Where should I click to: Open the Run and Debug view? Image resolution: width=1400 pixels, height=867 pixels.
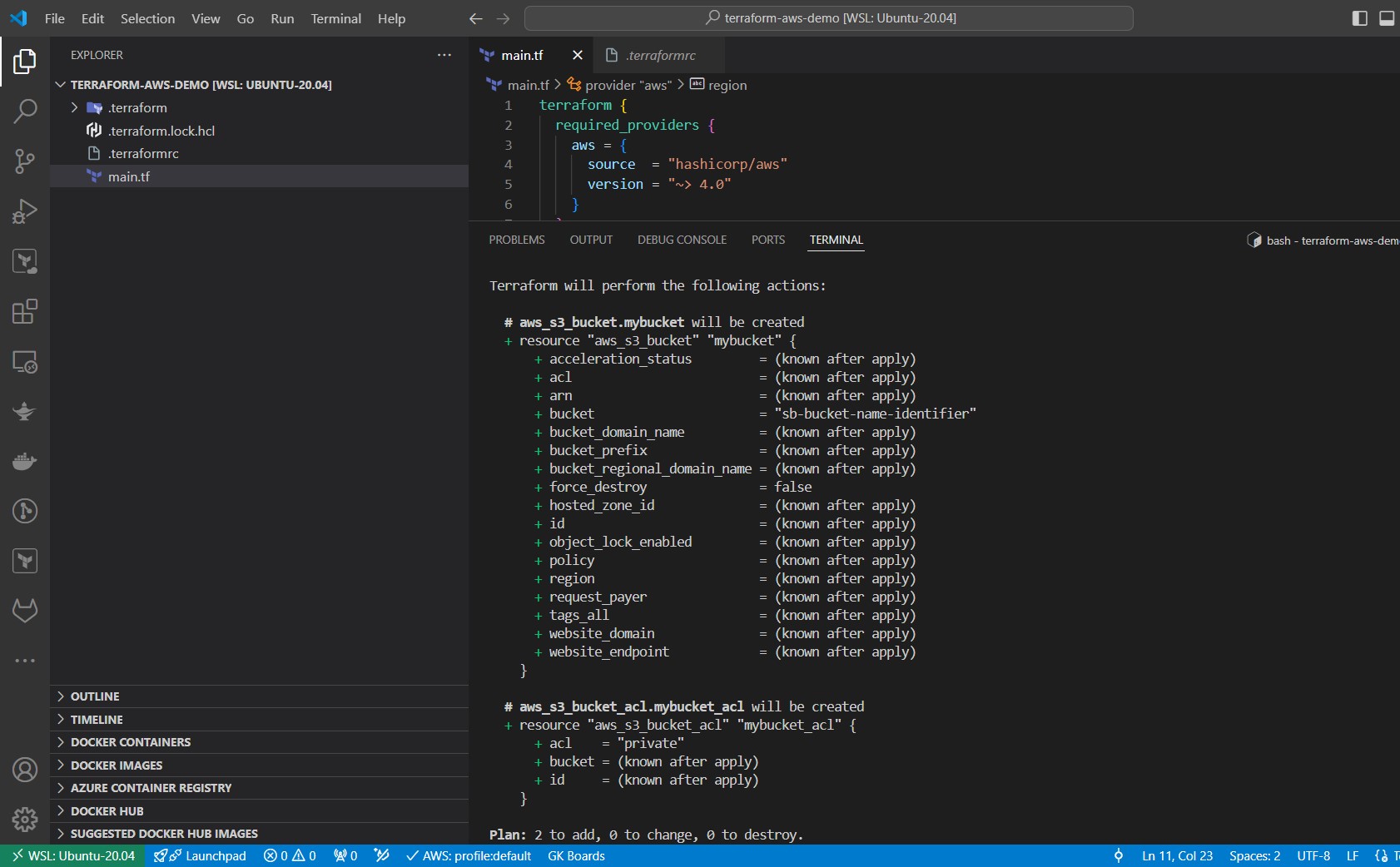(x=25, y=211)
